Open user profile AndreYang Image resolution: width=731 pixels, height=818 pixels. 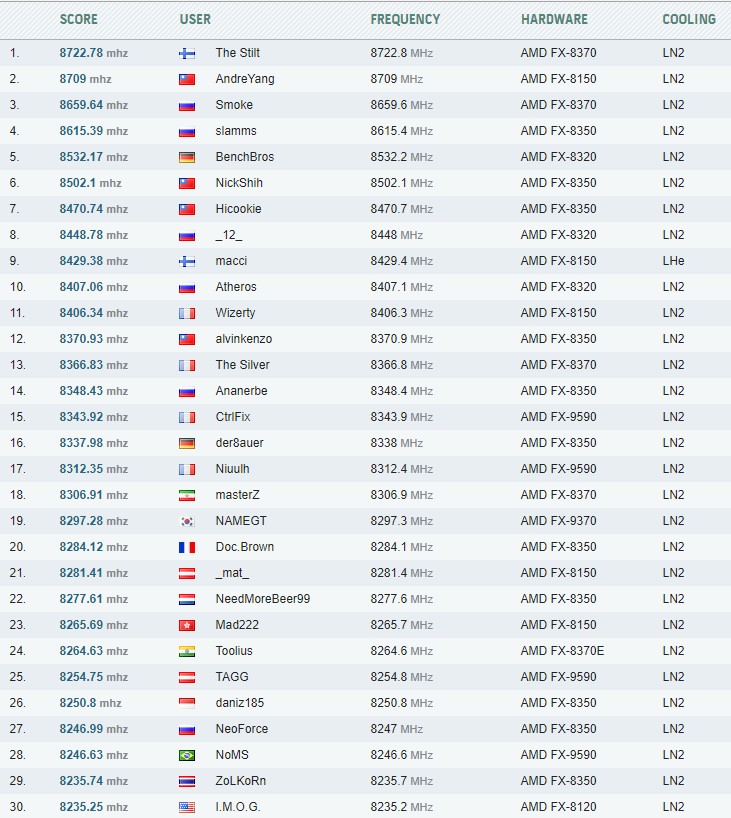[x=245, y=79]
